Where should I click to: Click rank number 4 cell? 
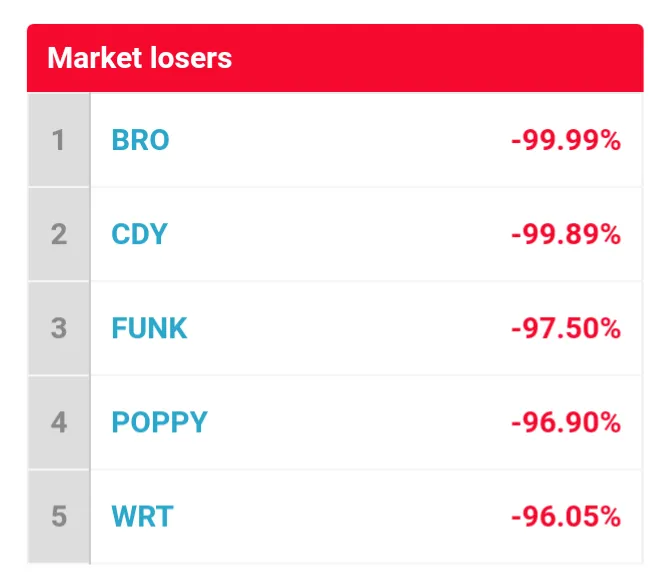(x=59, y=422)
